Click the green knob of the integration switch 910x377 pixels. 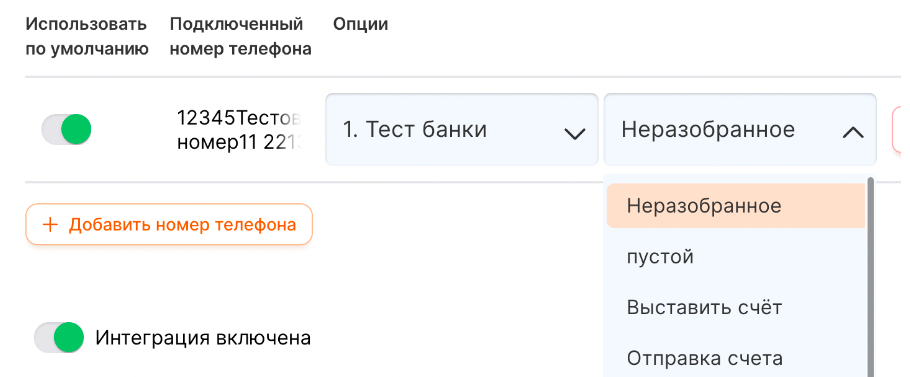pyautogui.click(x=69, y=338)
